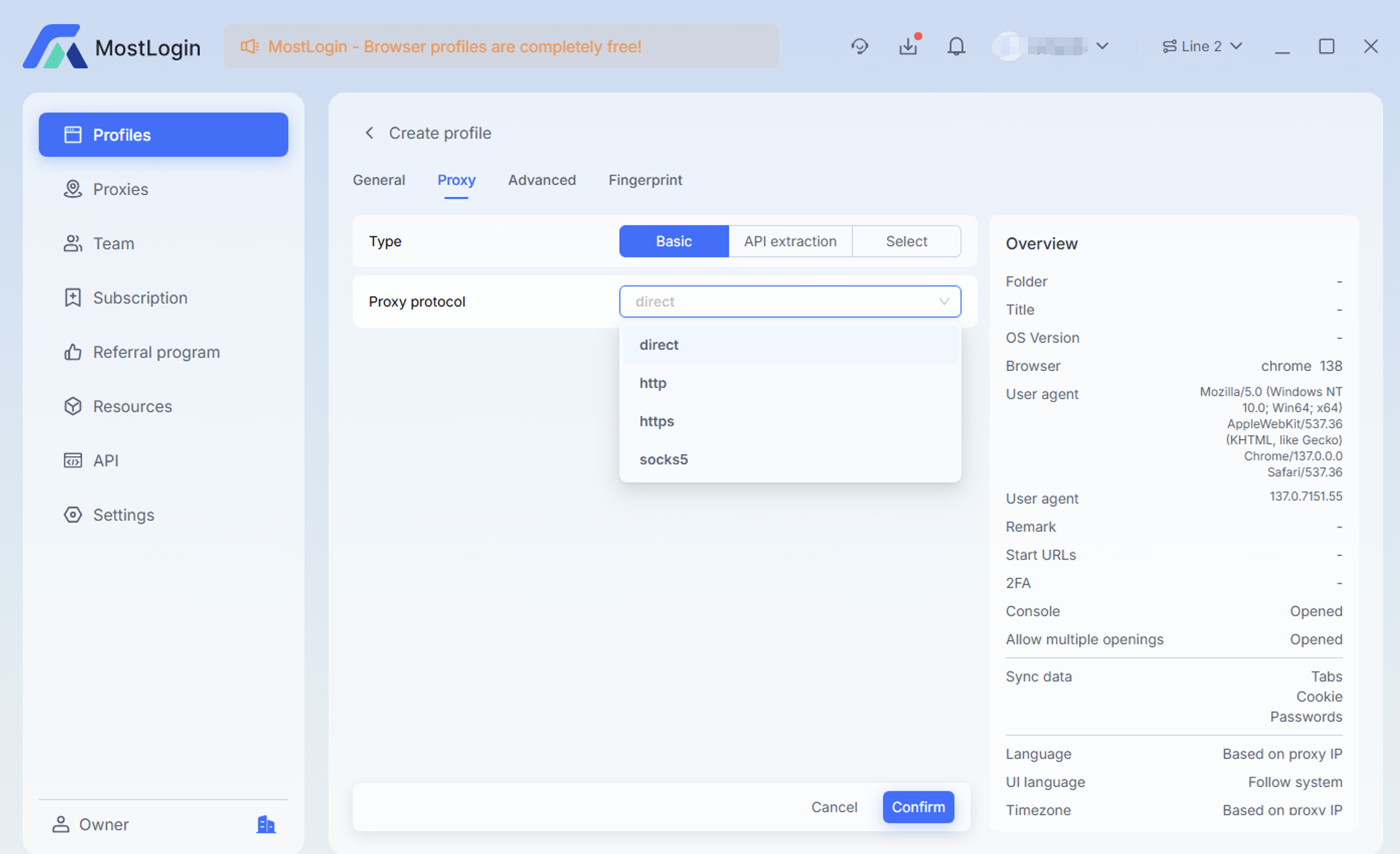The height and width of the screenshot is (854, 1400).
Task: Open the API sidebar icon
Action: (x=73, y=460)
